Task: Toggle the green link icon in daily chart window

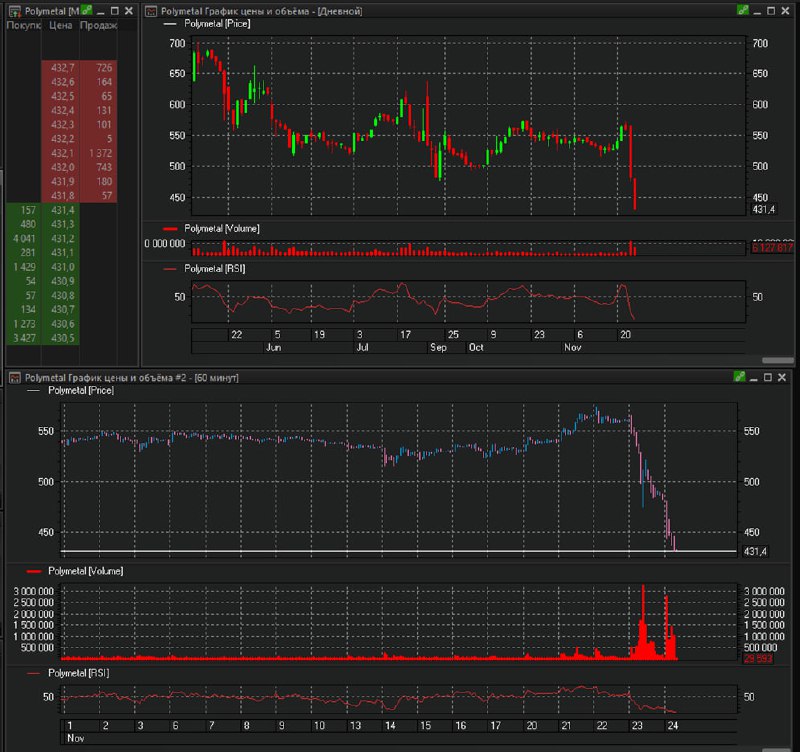Action: click(x=743, y=10)
